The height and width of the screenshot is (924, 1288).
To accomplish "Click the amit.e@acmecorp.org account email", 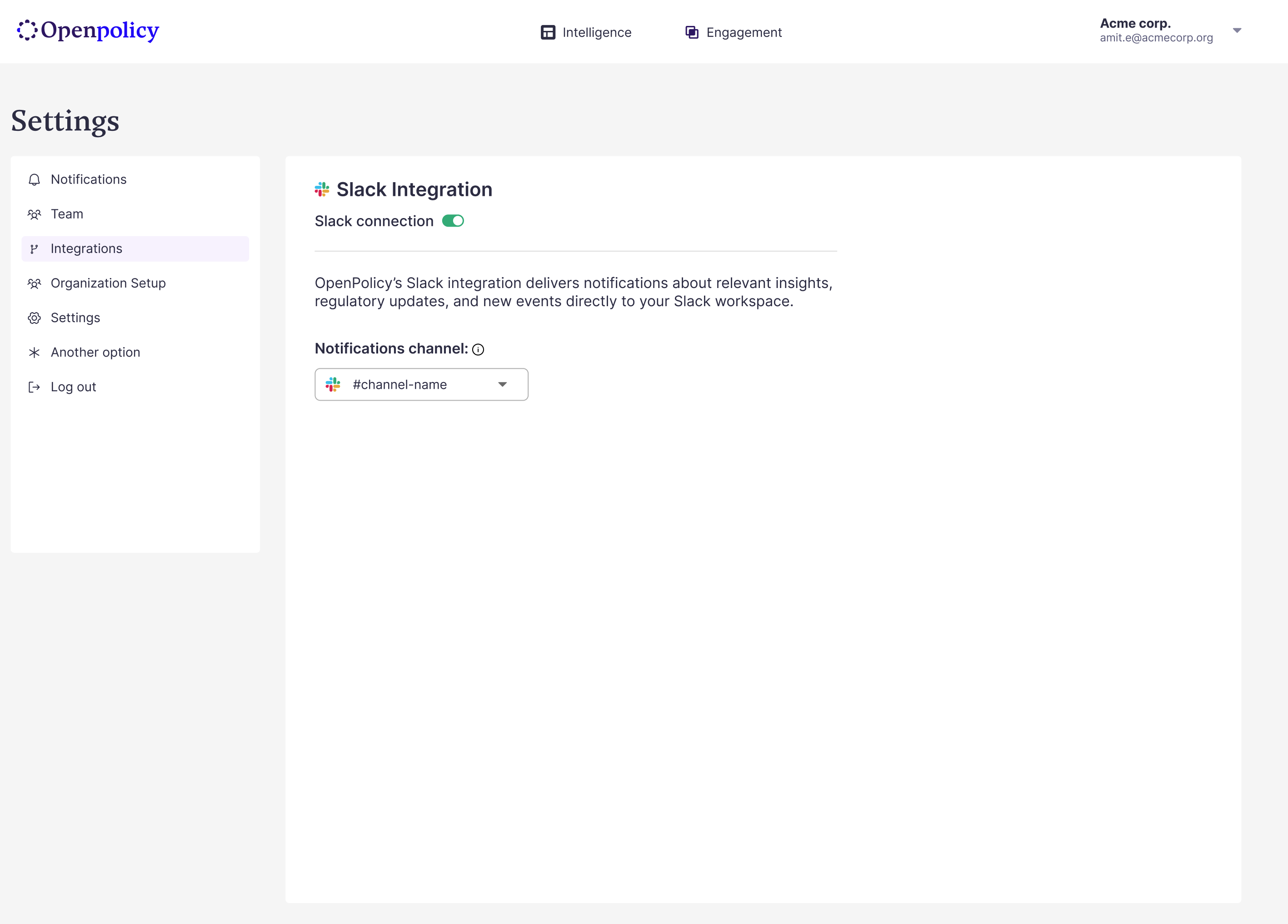I will pyautogui.click(x=1156, y=38).
